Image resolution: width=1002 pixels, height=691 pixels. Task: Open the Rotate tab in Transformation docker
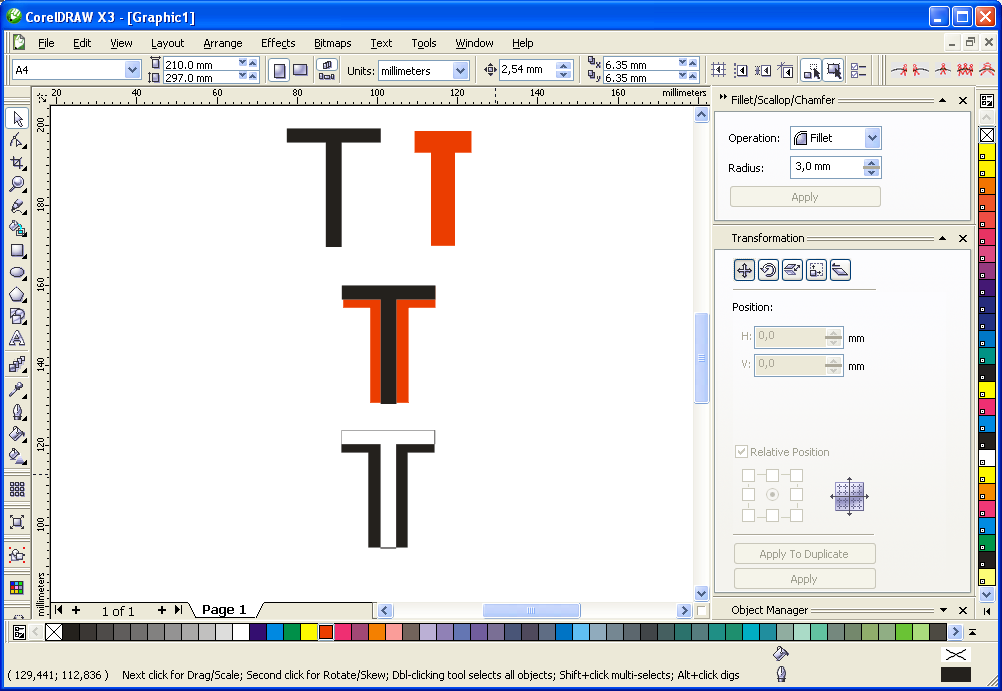[x=768, y=270]
